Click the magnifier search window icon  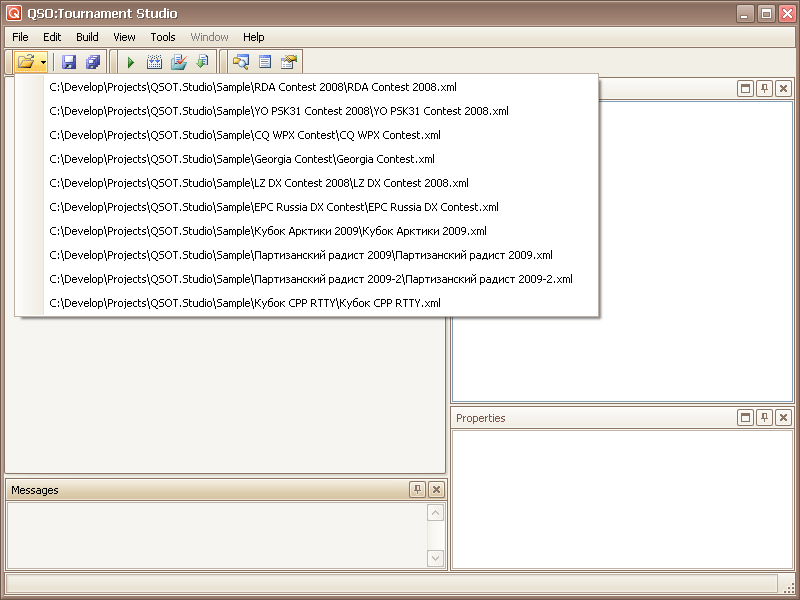pos(241,62)
